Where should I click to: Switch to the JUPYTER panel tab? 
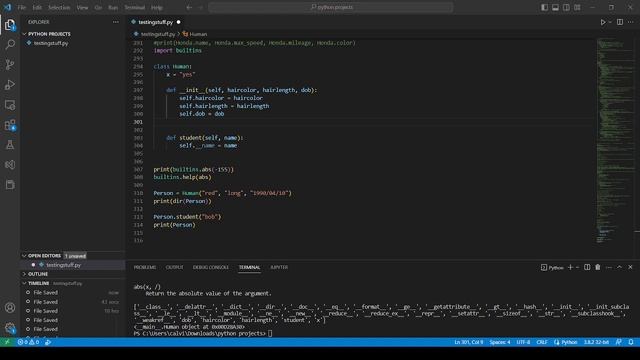(279, 267)
